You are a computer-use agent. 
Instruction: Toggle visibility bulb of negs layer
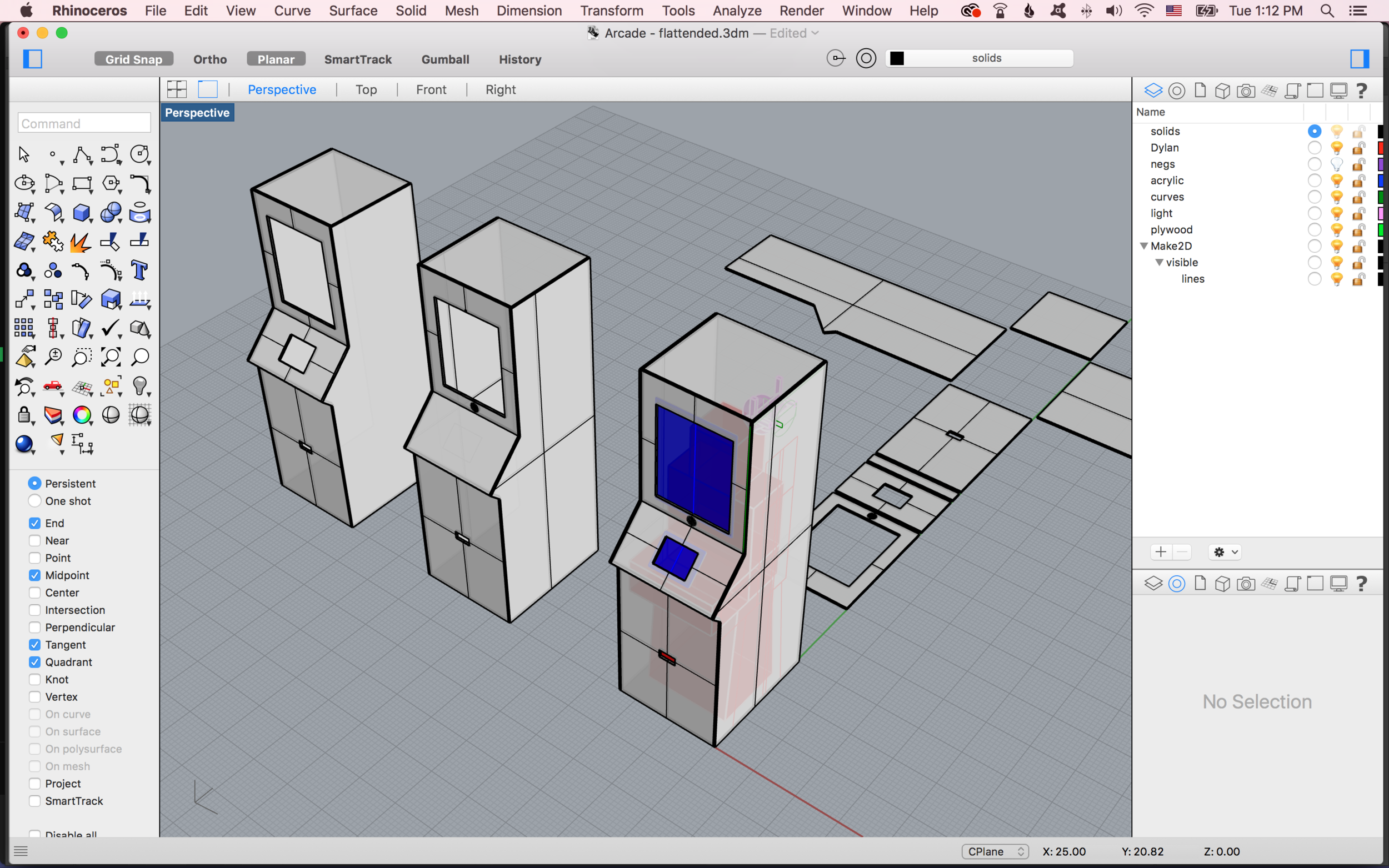[x=1337, y=164]
